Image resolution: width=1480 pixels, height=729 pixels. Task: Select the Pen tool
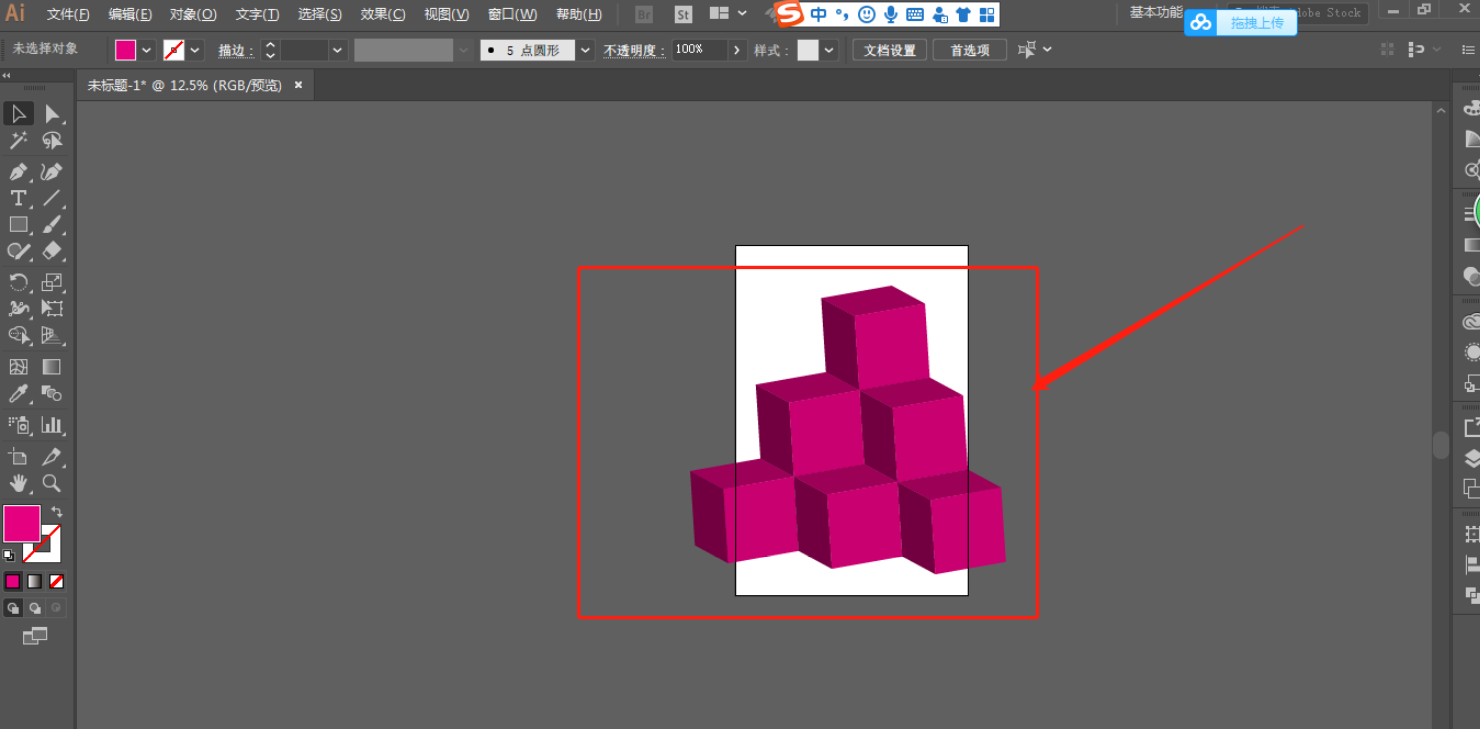[18, 172]
